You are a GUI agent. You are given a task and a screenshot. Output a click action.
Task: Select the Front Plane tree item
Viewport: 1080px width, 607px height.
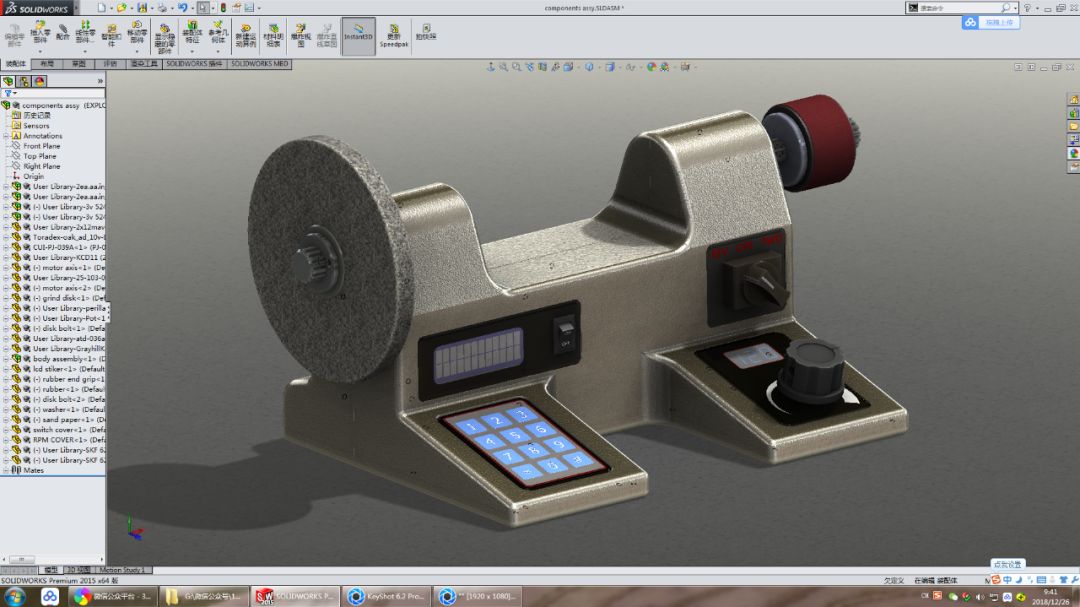41,146
